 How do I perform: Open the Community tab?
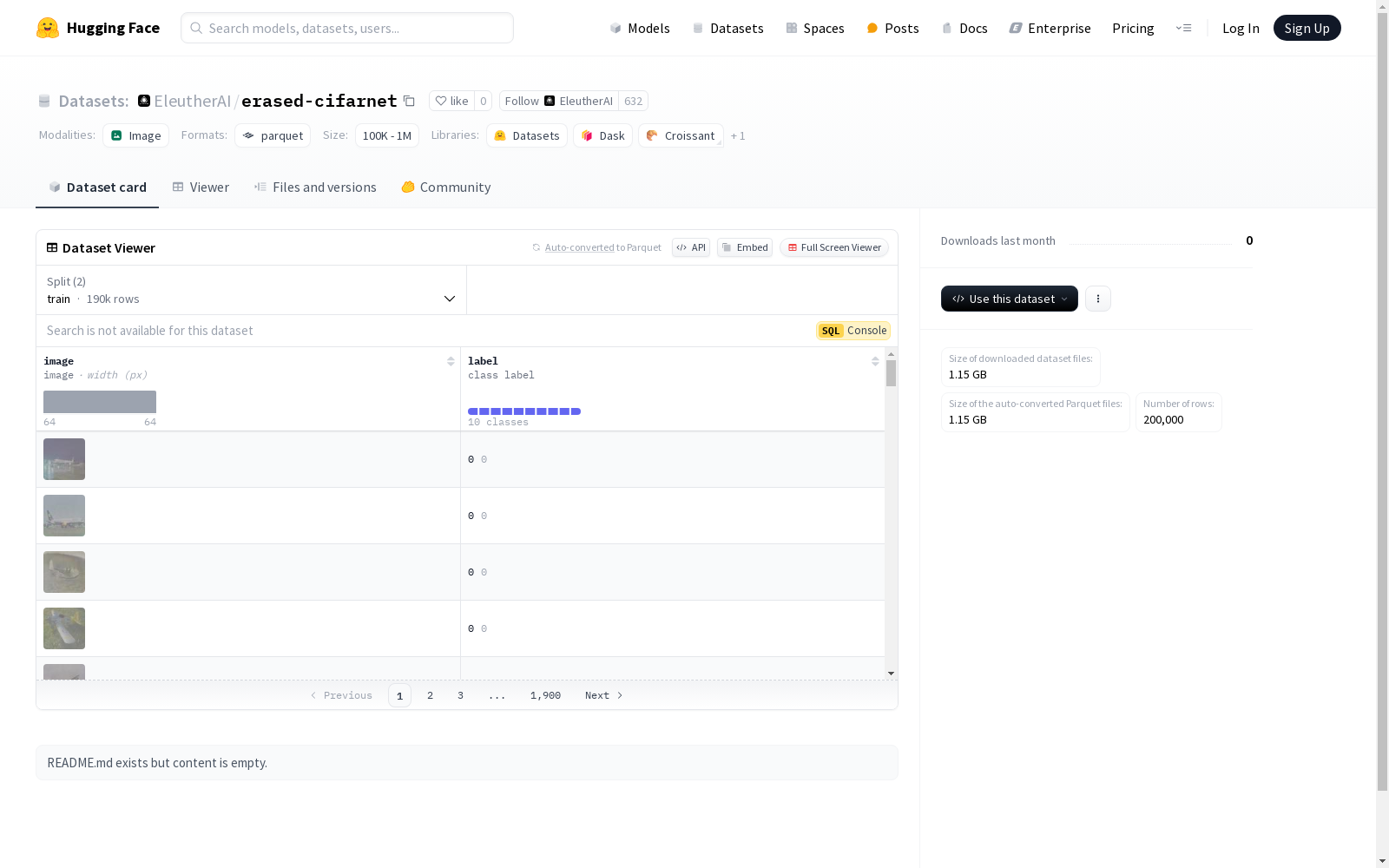(446, 187)
